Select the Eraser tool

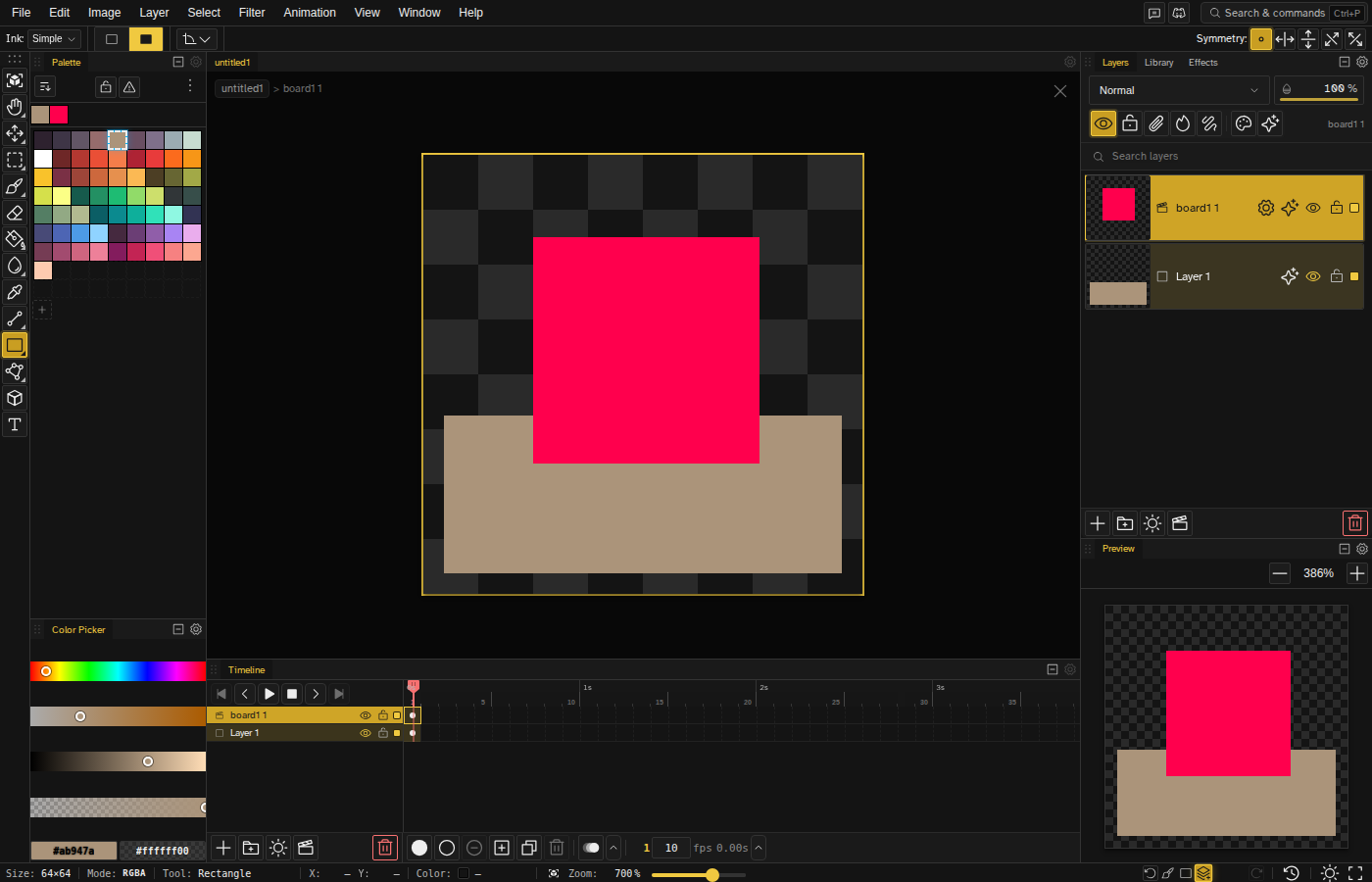pos(15,213)
